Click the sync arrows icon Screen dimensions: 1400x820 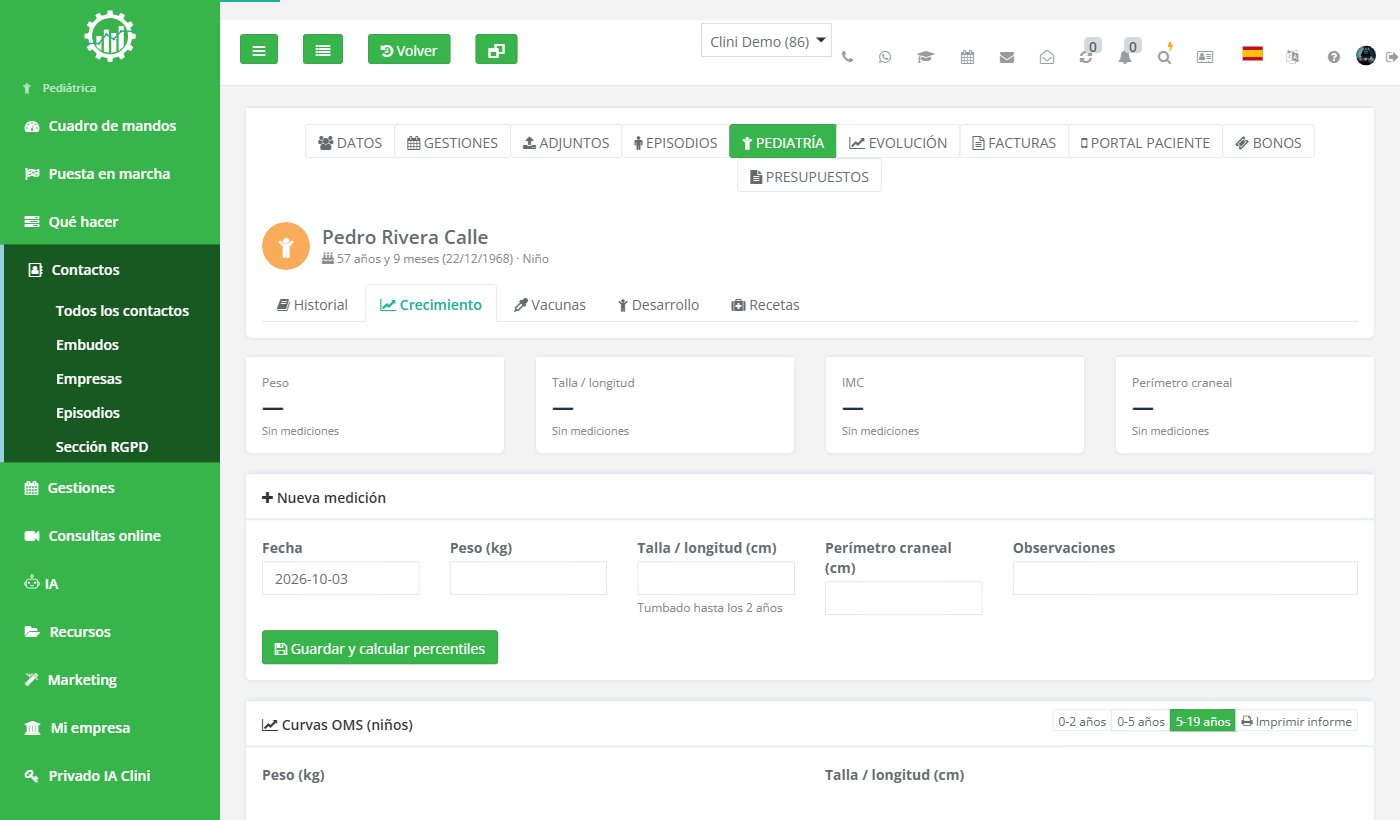pos(1086,57)
